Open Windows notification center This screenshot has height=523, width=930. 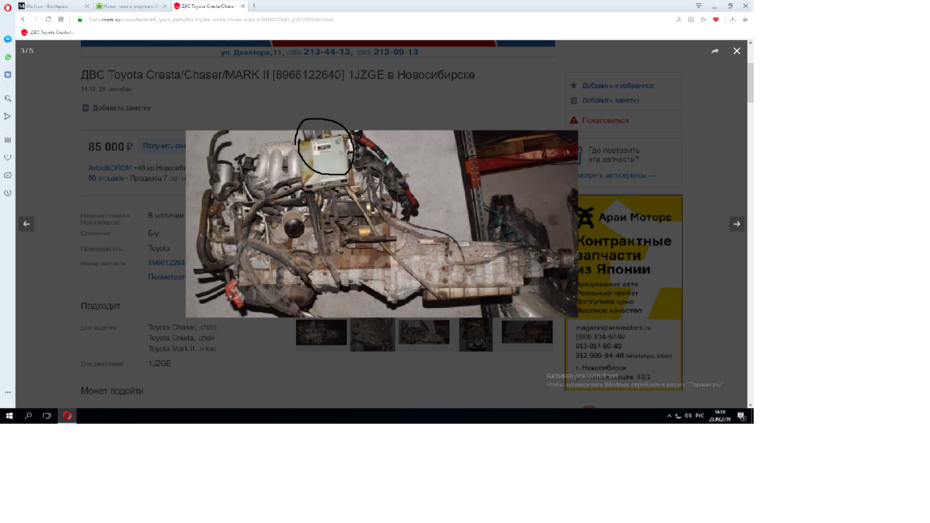click(741, 416)
